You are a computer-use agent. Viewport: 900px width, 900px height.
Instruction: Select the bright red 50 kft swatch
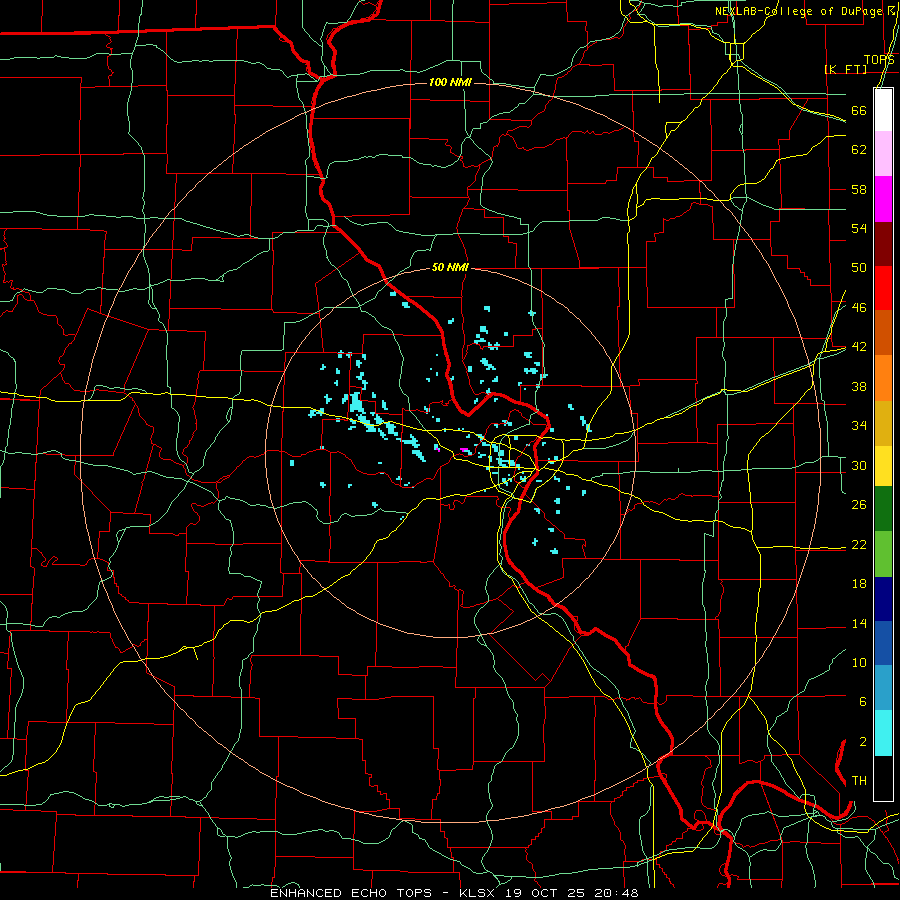click(883, 288)
